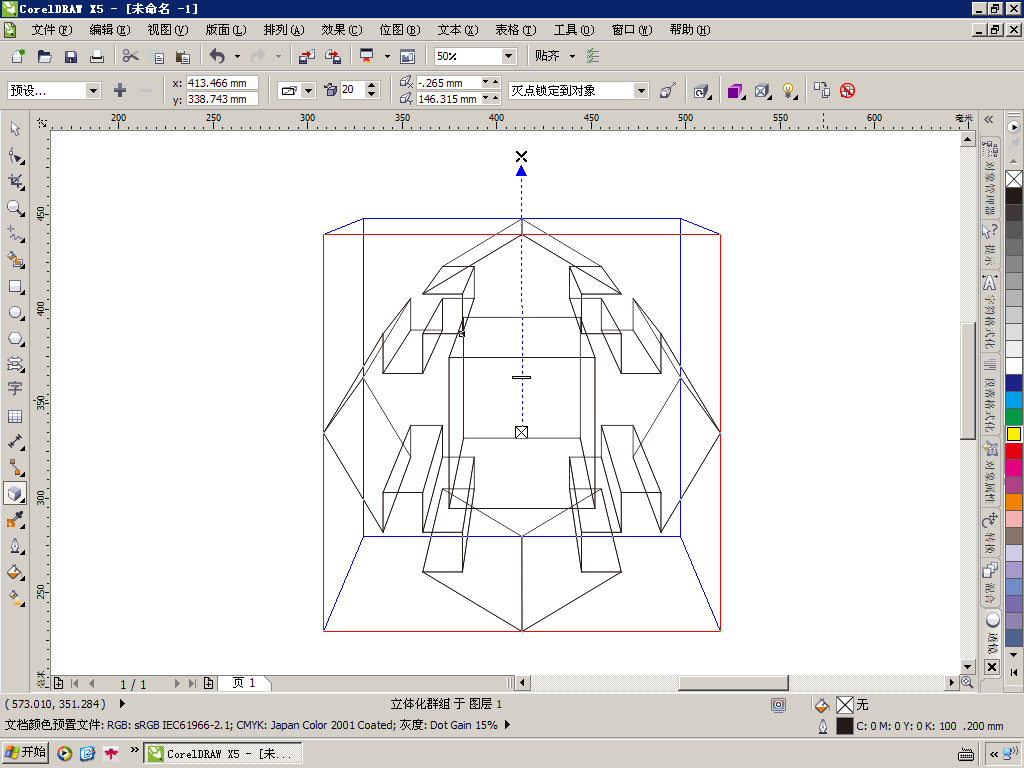Clear the extrusion effect

848,91
